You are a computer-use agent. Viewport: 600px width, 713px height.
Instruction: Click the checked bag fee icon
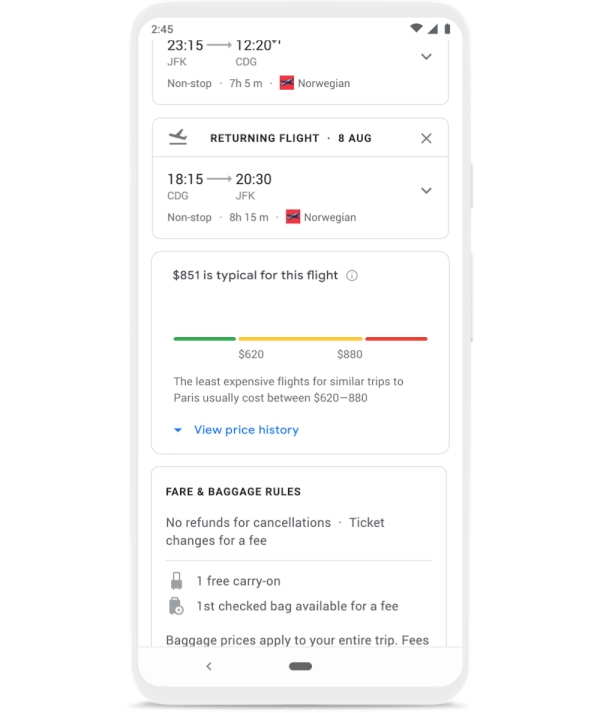pyautogui.click(x=177, y=606)
